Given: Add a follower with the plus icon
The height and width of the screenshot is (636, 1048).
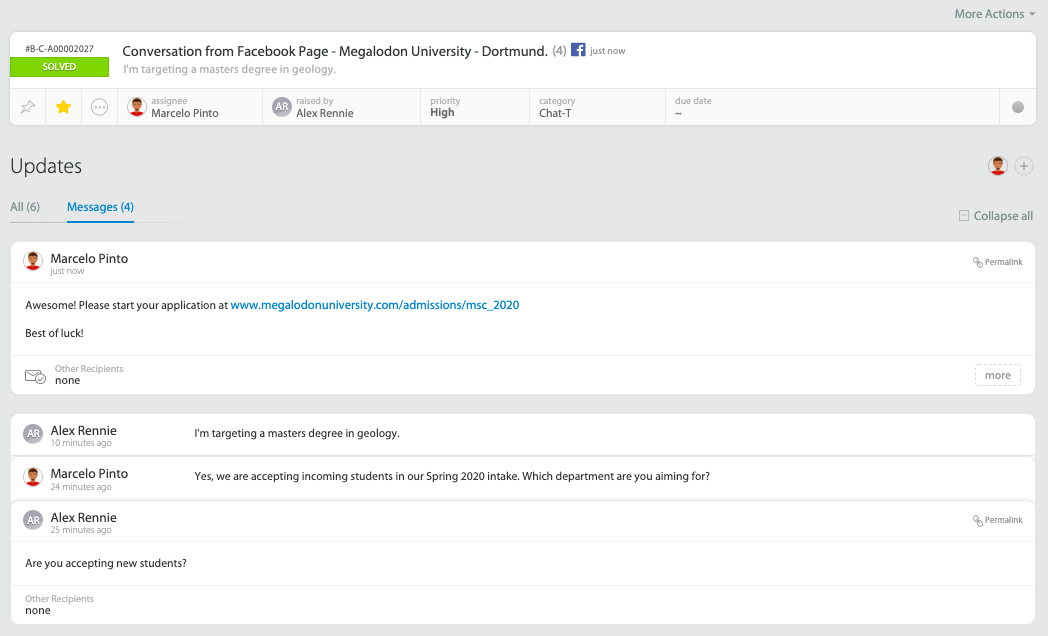Looking at the screenshot, I should (1024, 166).
